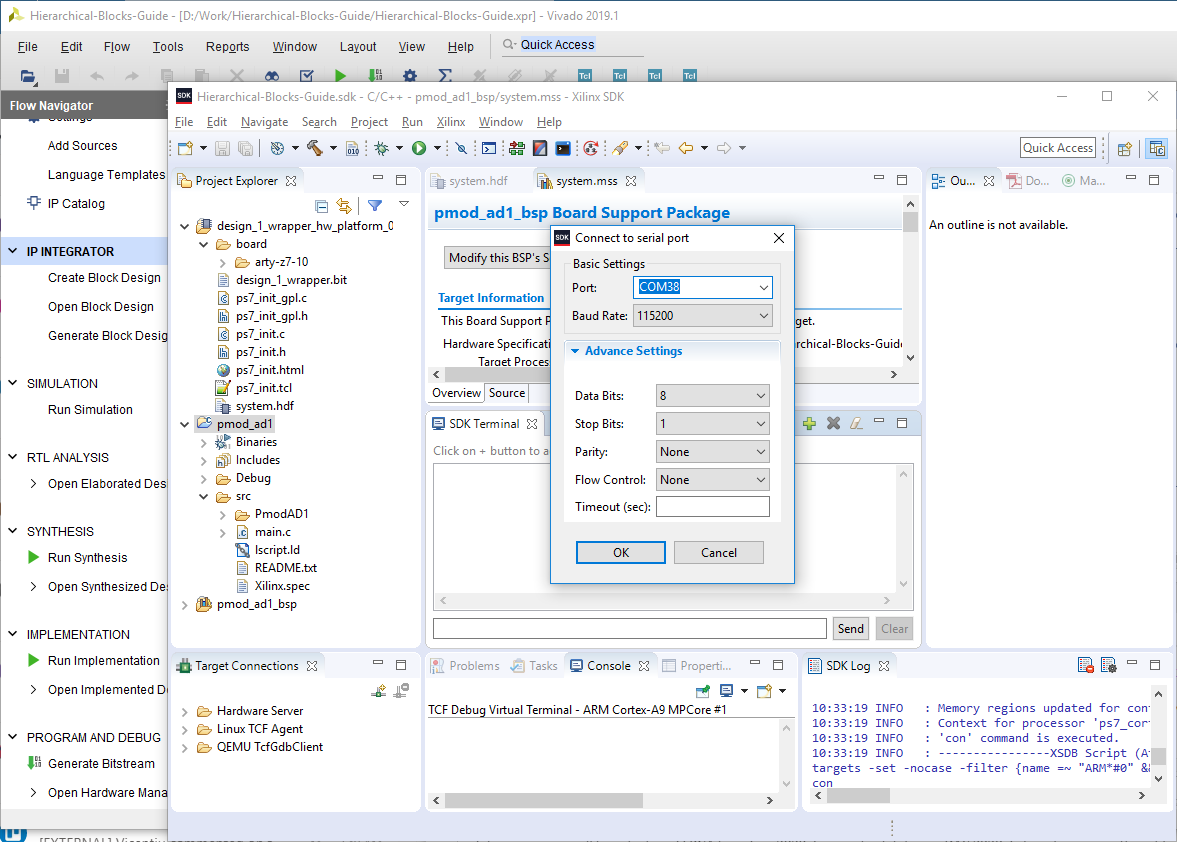Switch to the Source tab of system.mss
Viewport: 1177px width, 842px height.
507,392
